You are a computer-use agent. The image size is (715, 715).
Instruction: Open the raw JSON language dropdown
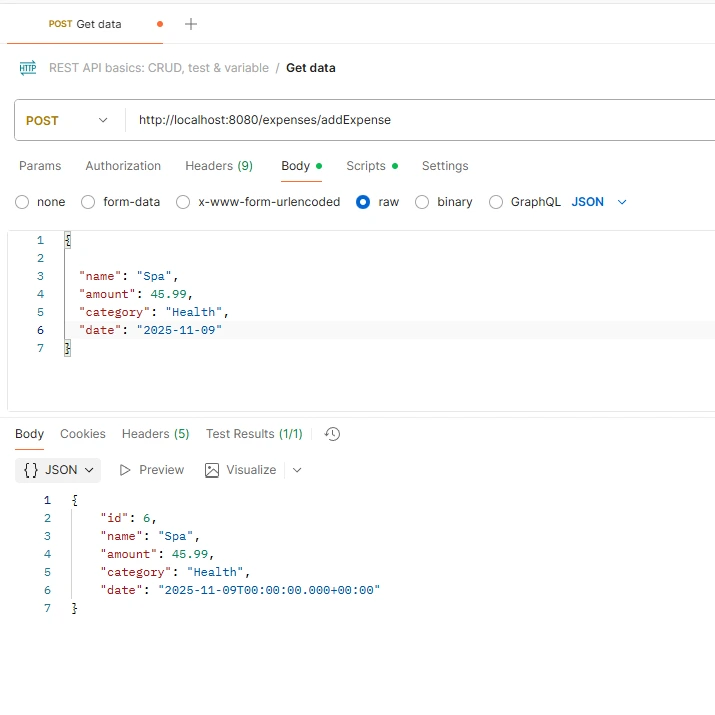point(599,202)
